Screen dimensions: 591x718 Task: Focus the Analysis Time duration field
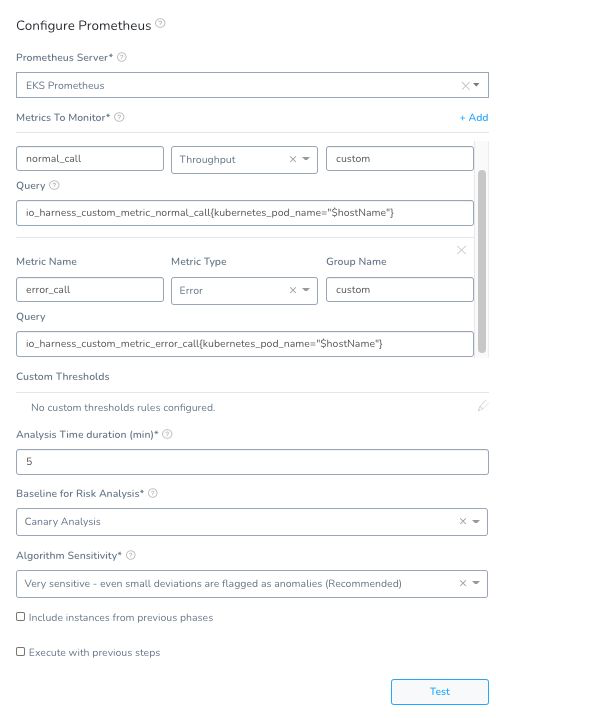pyautogui.click(x=252, y=462)
